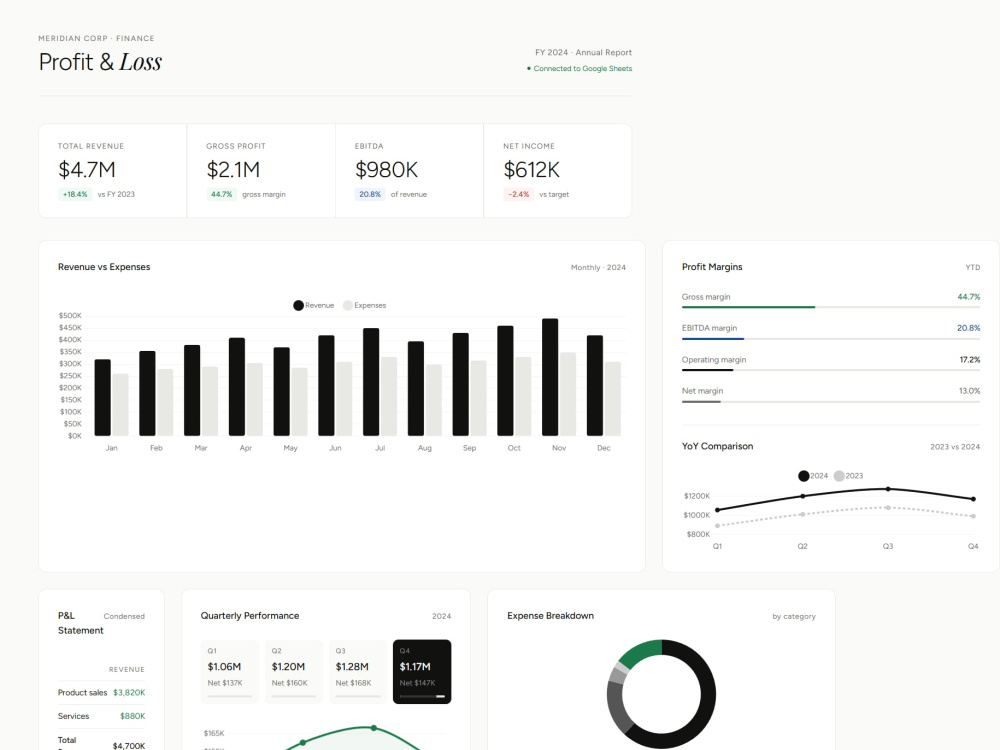Click the November revenue bar

[x=550, y=377]
